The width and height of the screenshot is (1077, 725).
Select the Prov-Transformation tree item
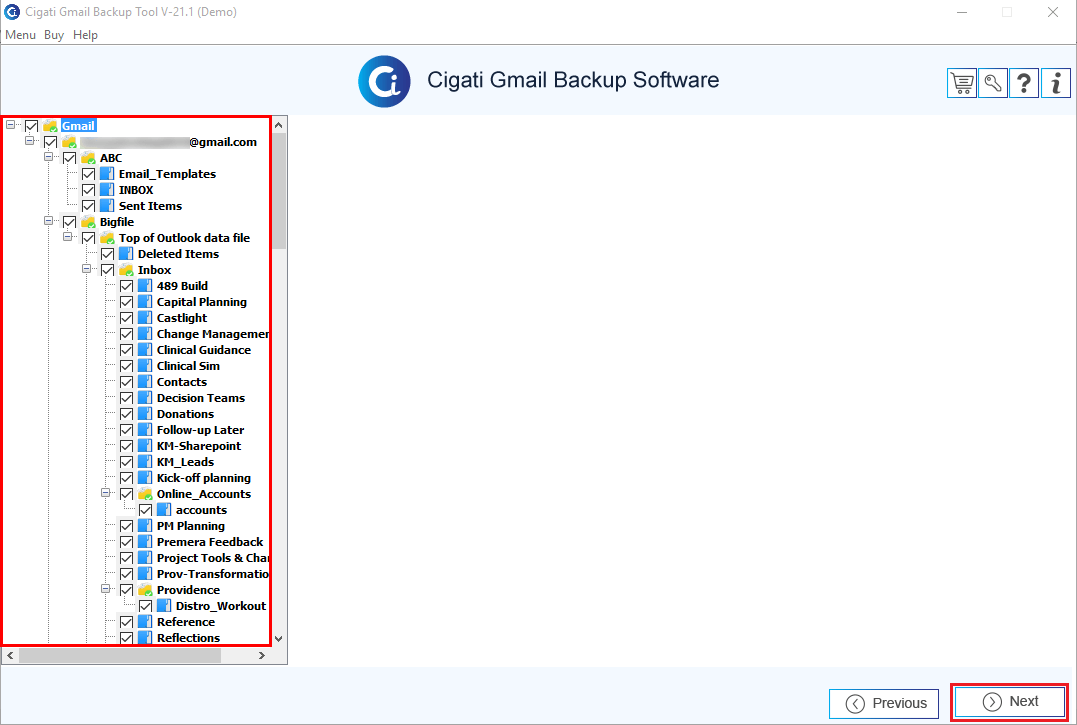coord(212,574)
